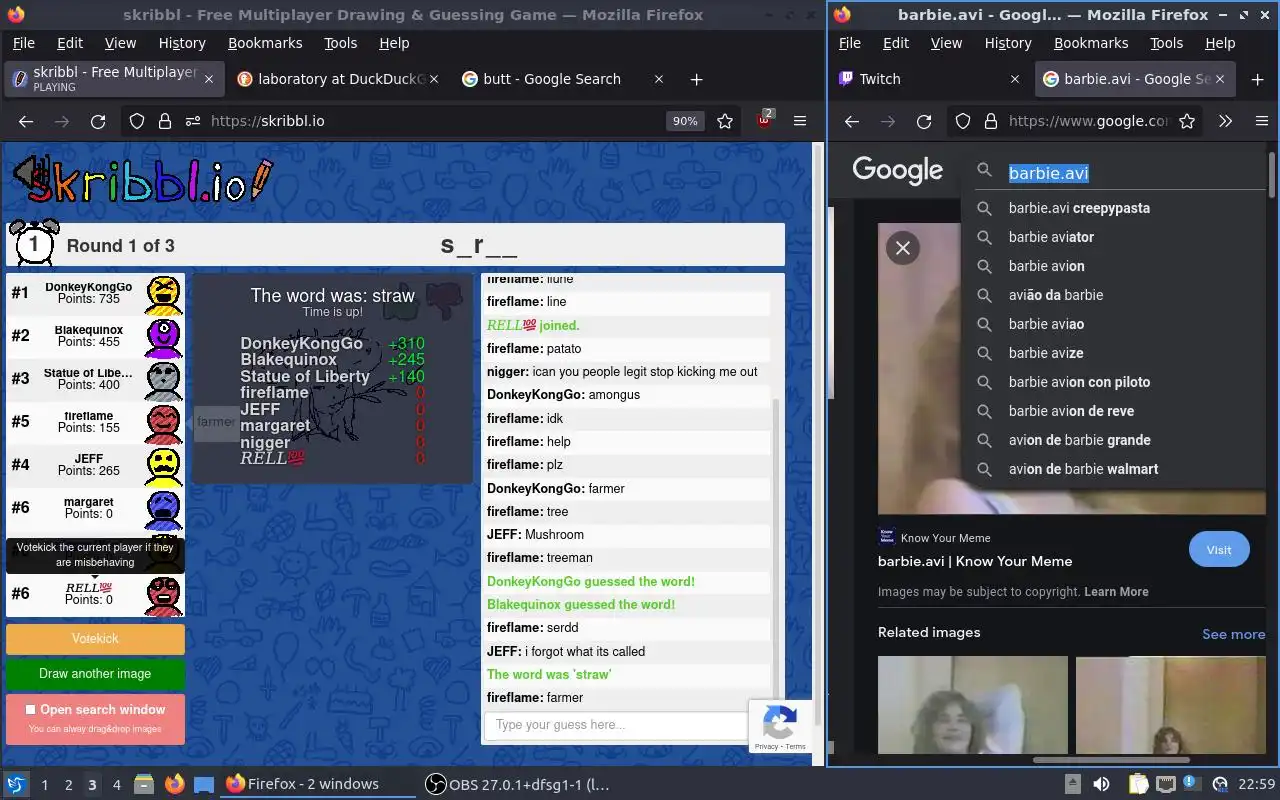Click padlock icon in google.com address bar
This screenshot has width=1280, height=800.
(991, 121)
